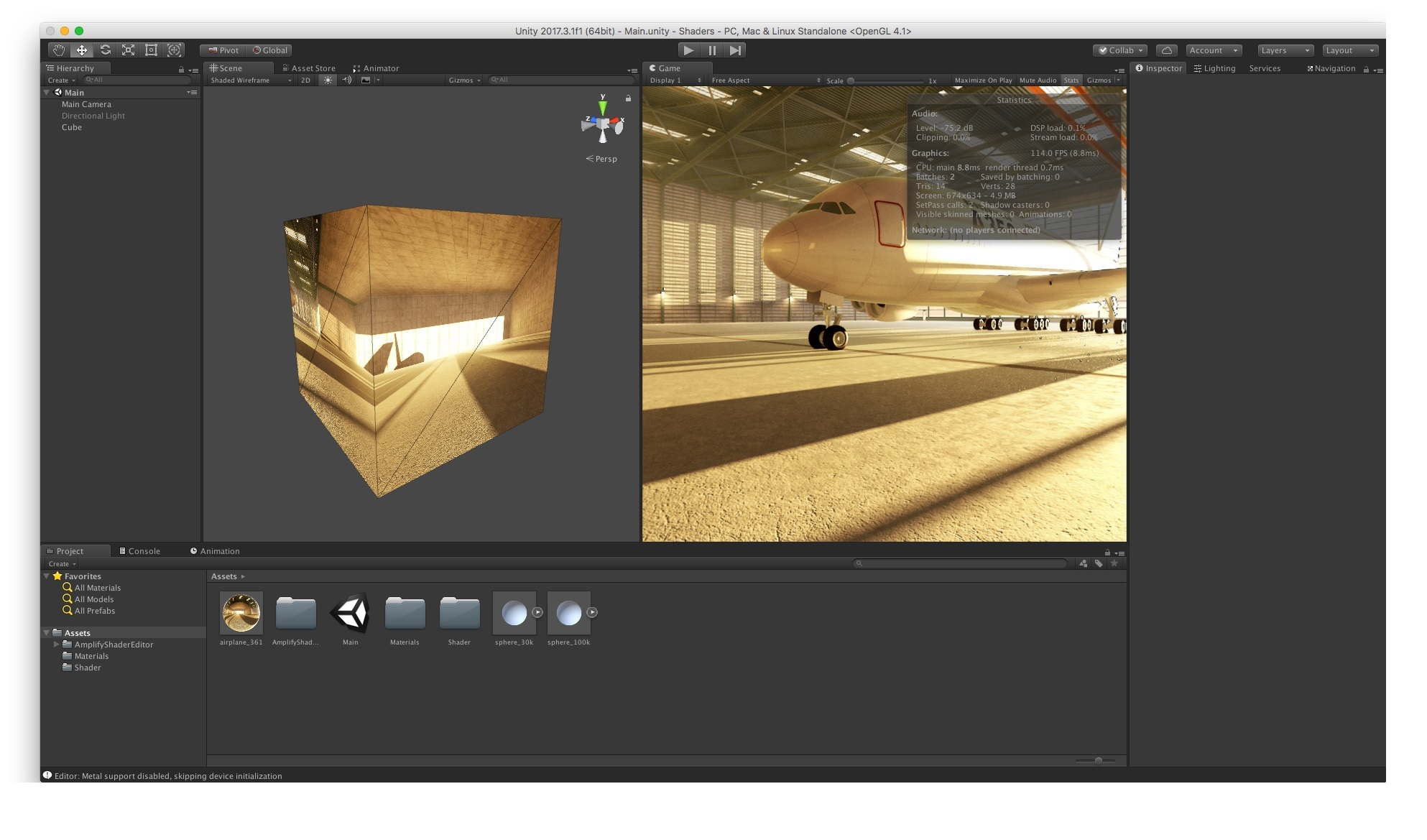Select the Hand tool
Viewport: 1427px width, 840px height.
click(59, 50)
